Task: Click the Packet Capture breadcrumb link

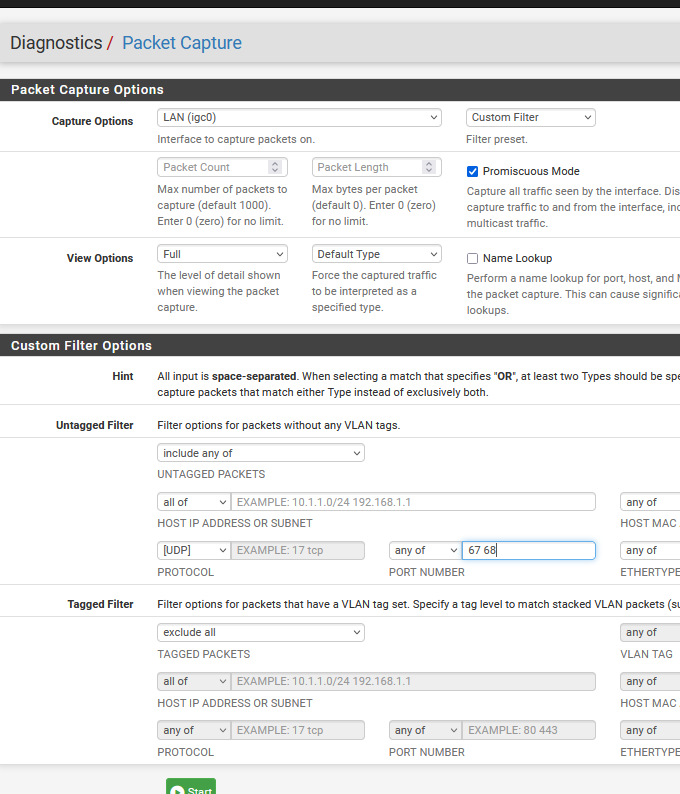Action: coord(181,43)
